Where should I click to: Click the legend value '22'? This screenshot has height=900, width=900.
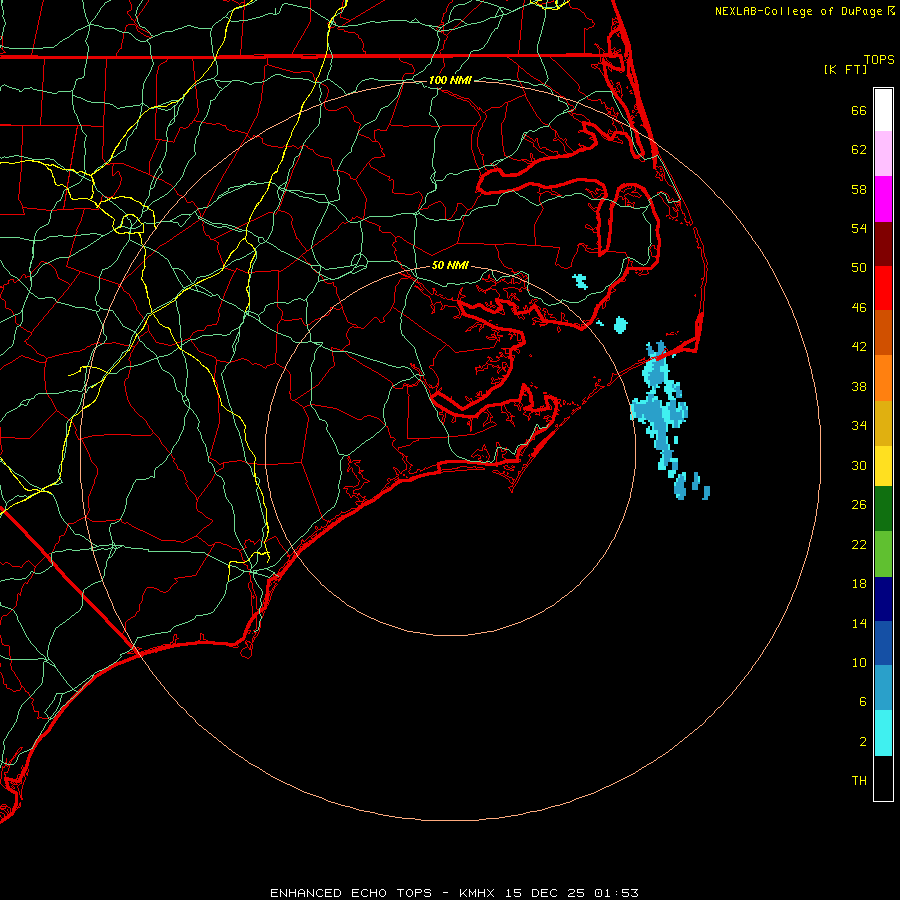859,544
